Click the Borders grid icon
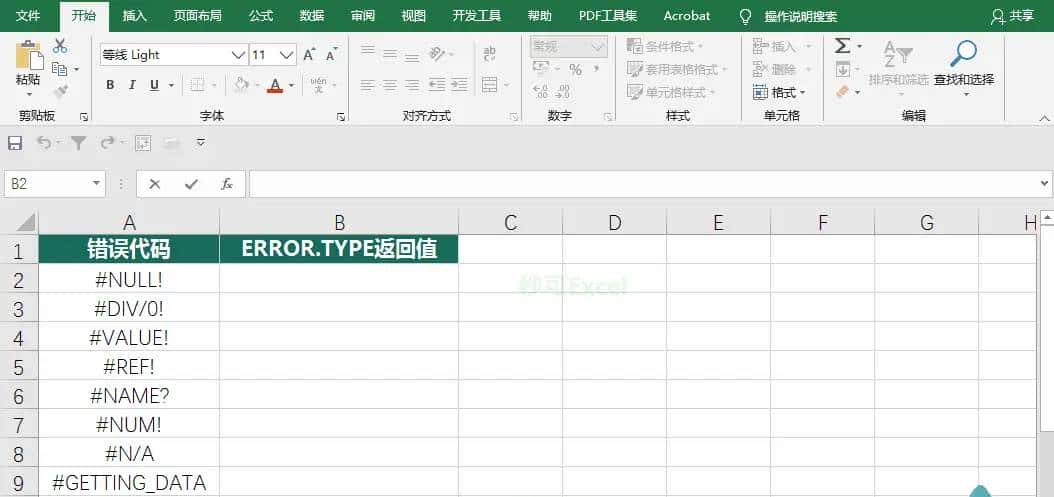Viewport: 1054px width, 497px height. click(197, 85)
